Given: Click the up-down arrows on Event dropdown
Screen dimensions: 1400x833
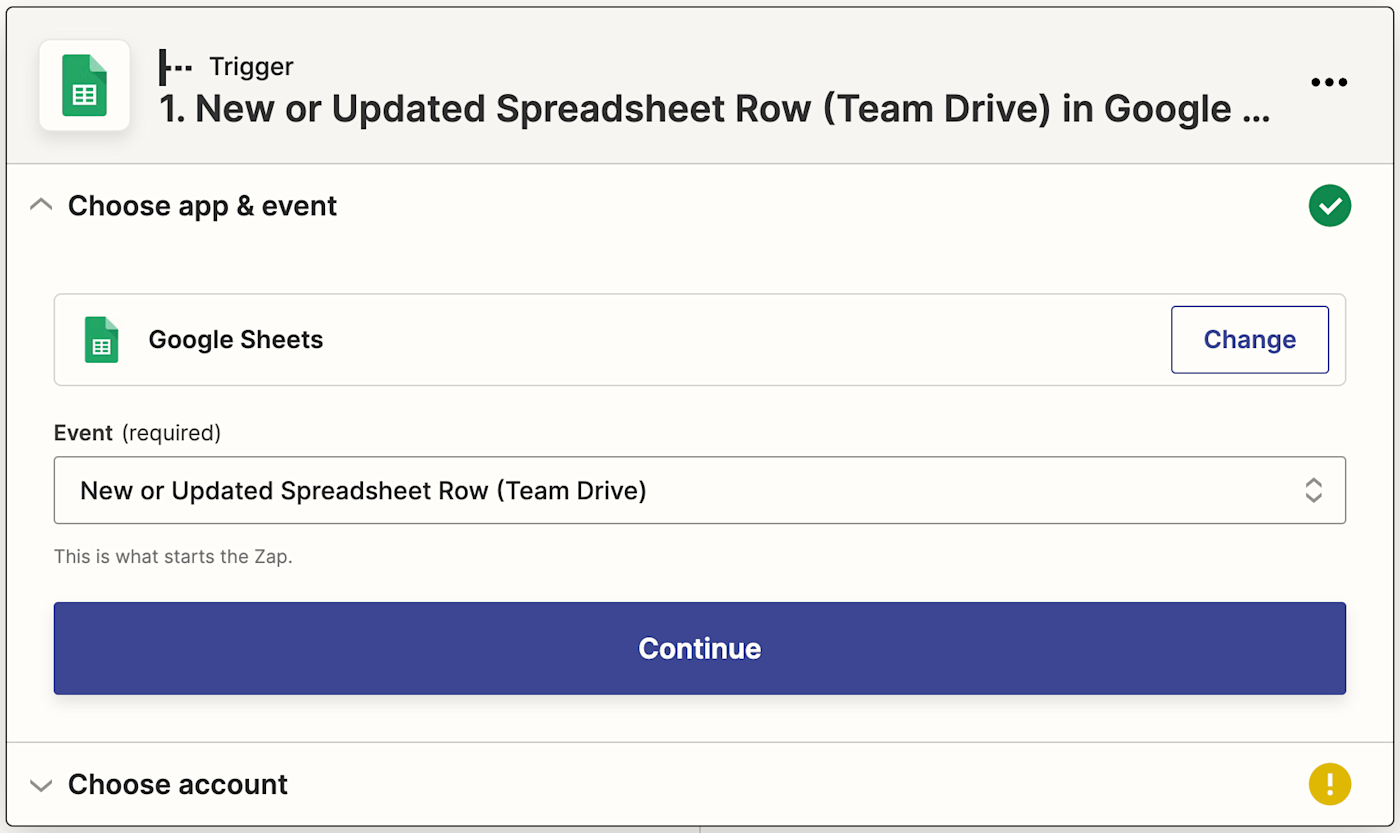Looking at the screenshot, I should pos(1313,490).
